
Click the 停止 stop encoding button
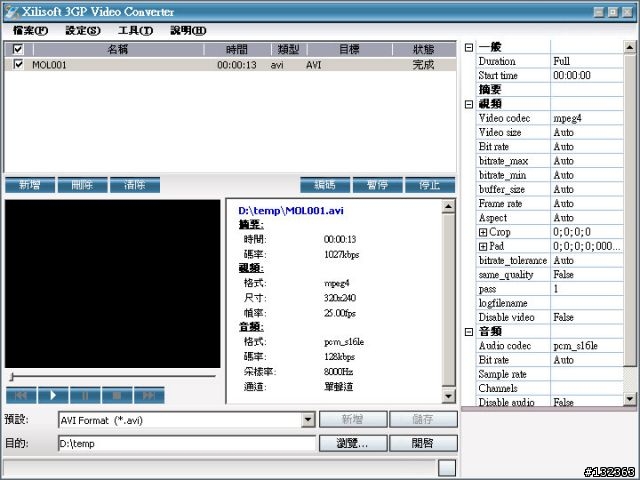click(x=430, y=185)
